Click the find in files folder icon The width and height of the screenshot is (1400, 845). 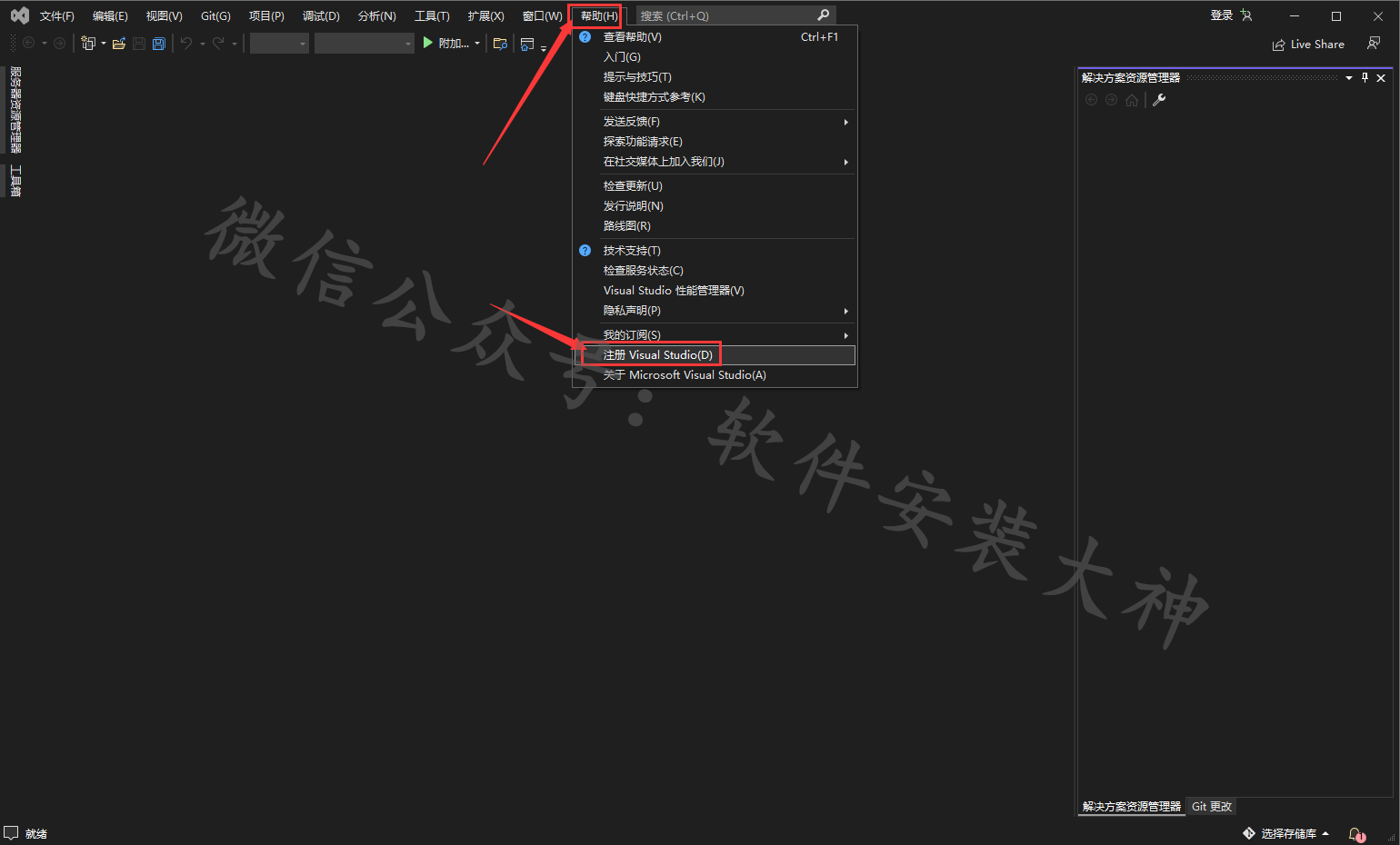coord(500,43)
